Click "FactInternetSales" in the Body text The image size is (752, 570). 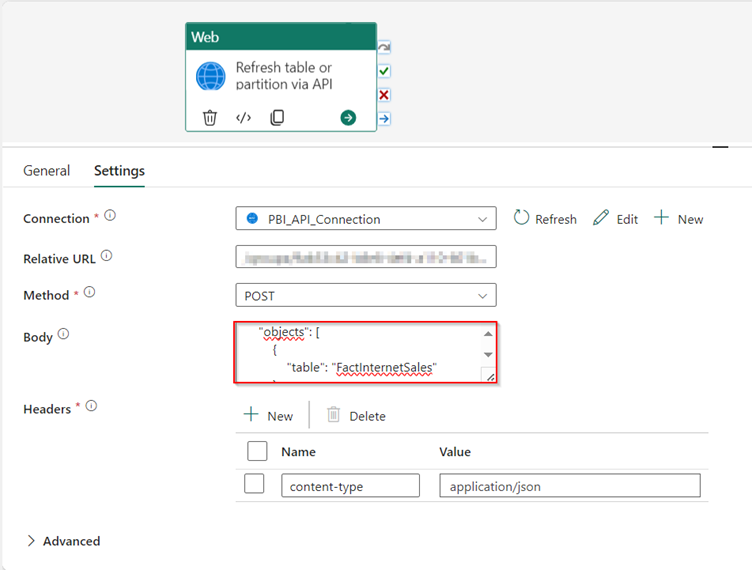pos(384,368)
